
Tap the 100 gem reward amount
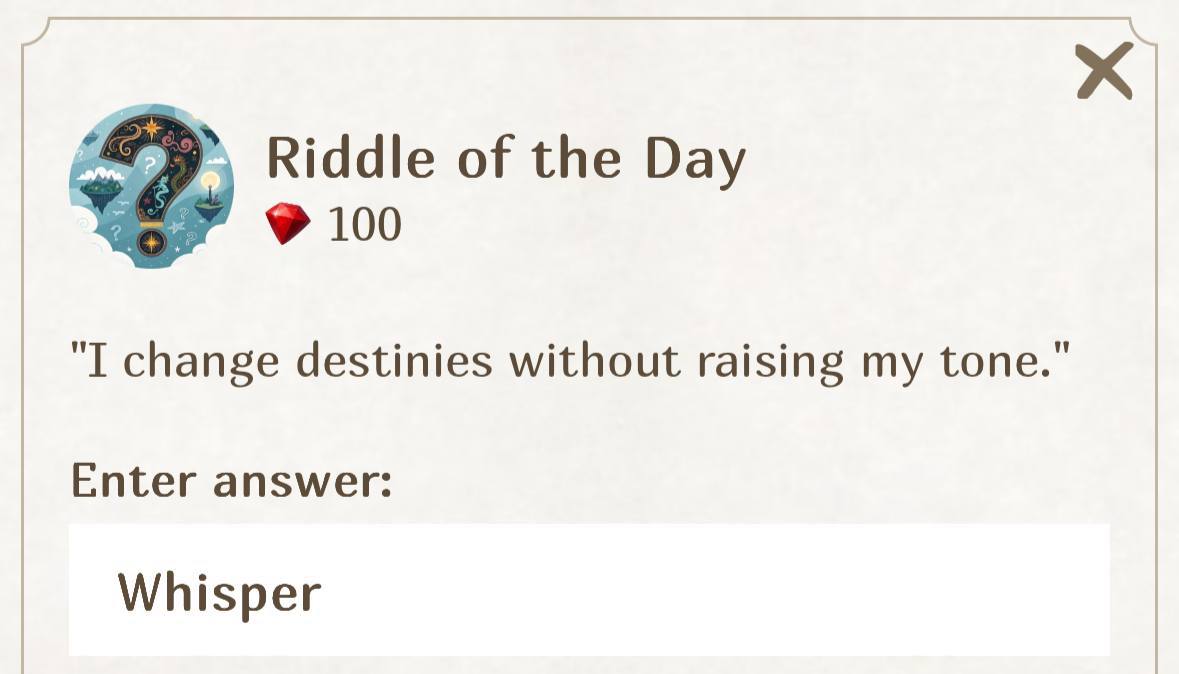pos(365,224)
